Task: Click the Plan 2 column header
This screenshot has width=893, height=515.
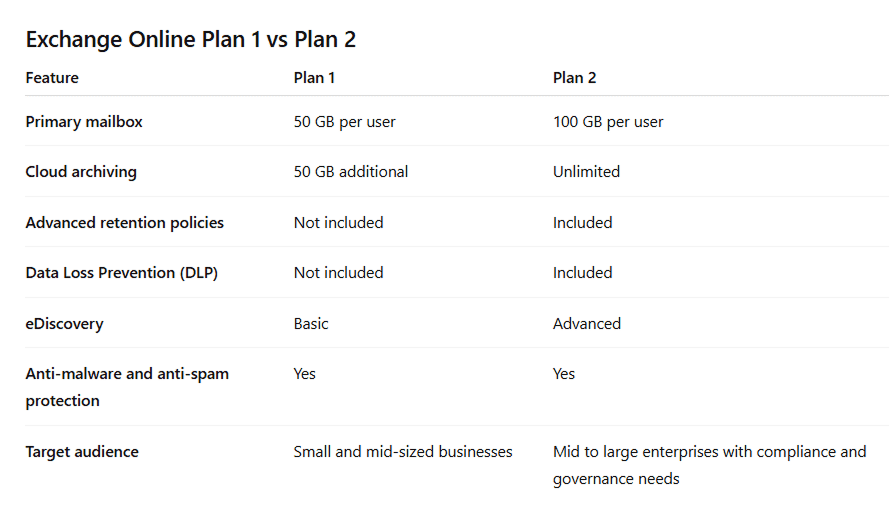Action: coord(575,78)
